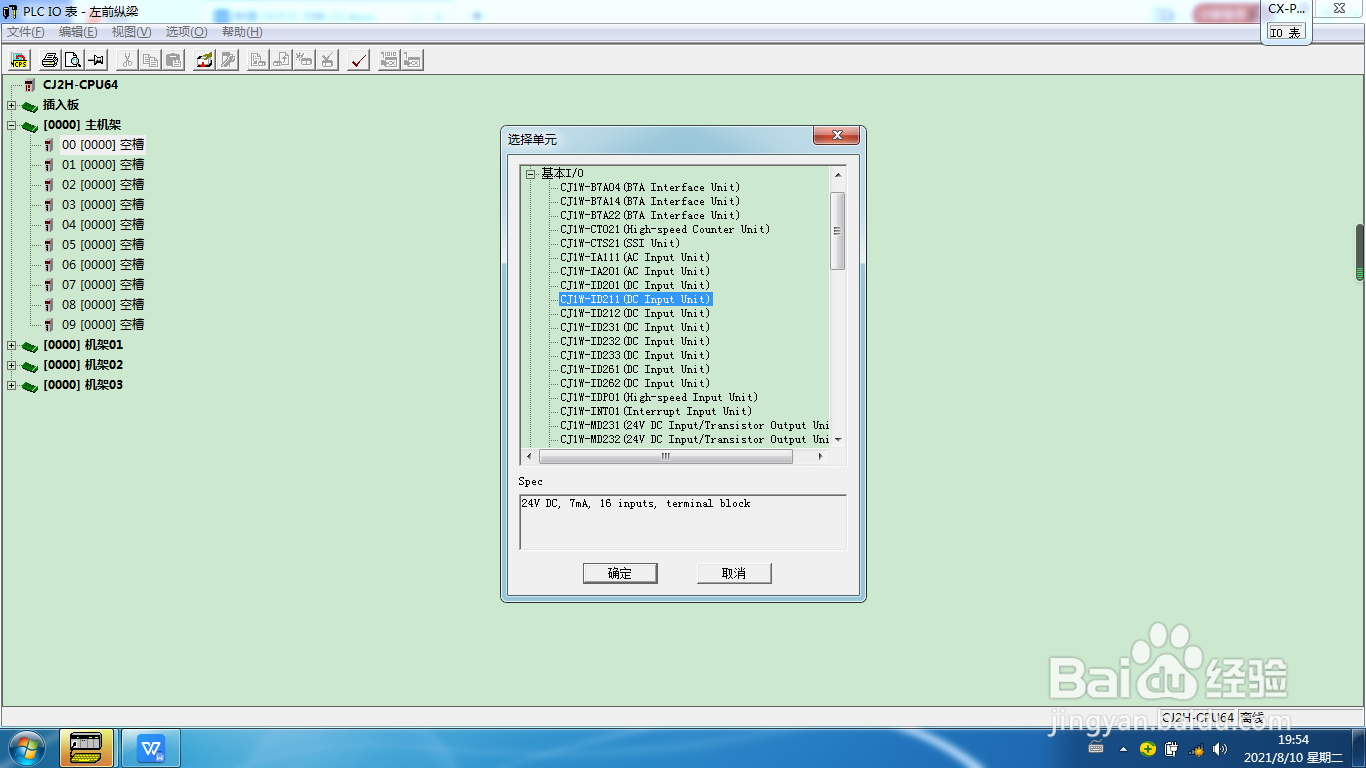
Task: Select CJ1W-B7A04 (B7A Interface Unit)
Action: tap(650, 187)
